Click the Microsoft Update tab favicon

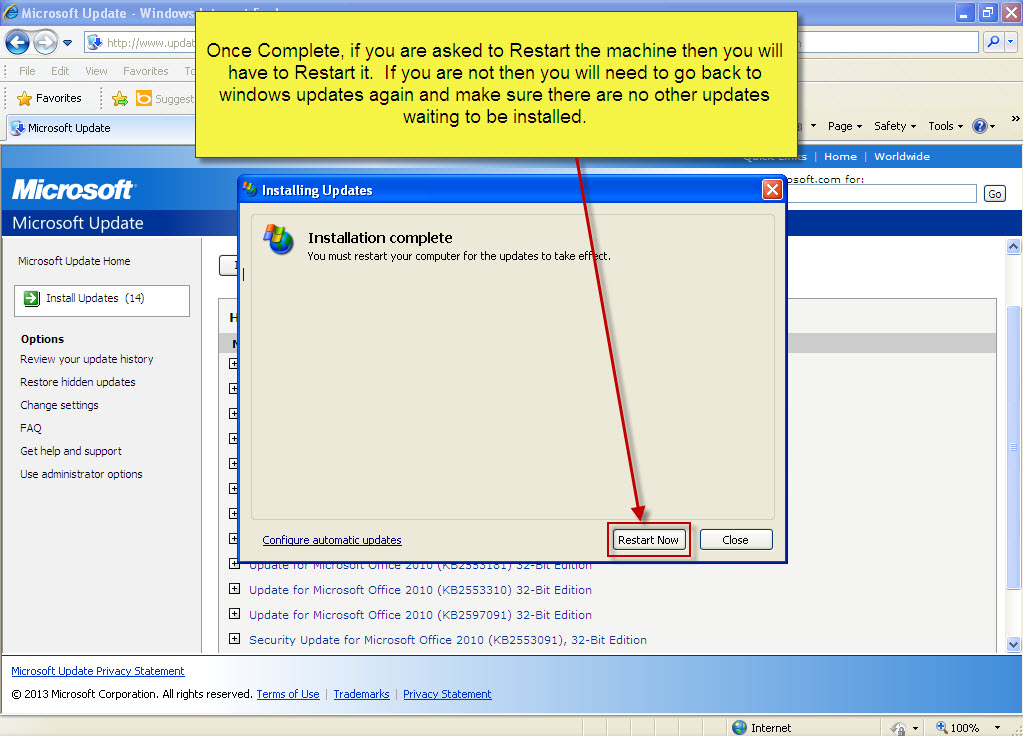(x=18, y=128)
